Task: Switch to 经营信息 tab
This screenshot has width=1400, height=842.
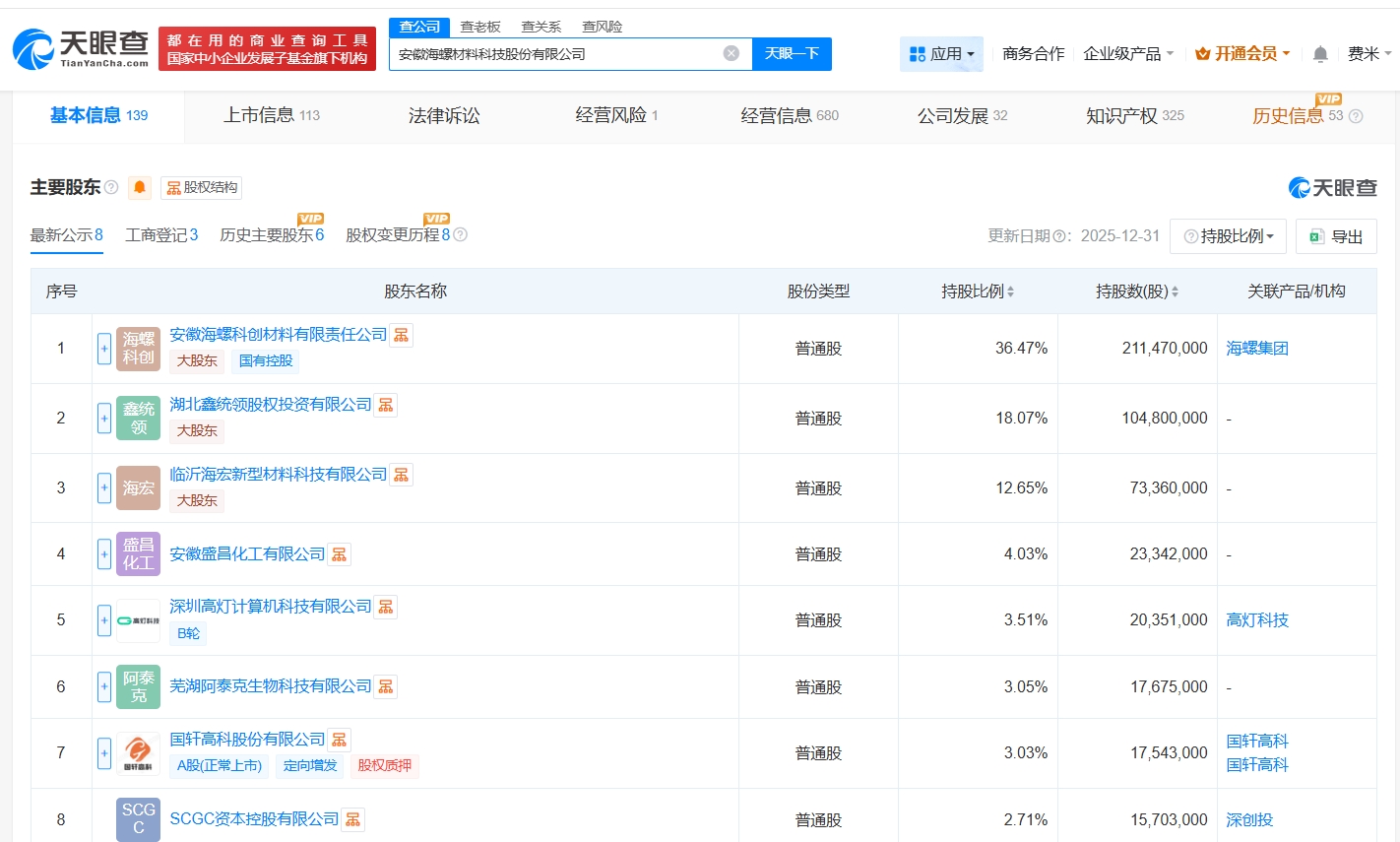Action: 790,115
